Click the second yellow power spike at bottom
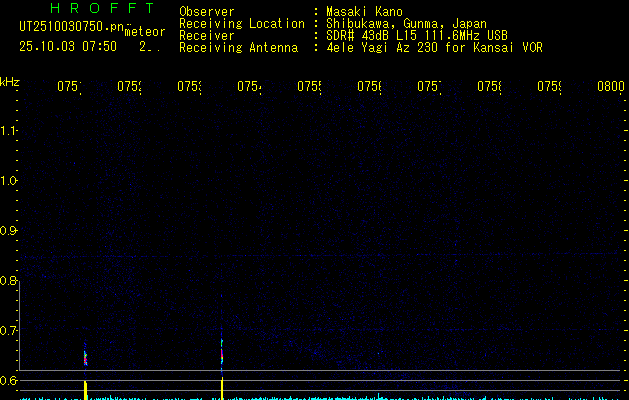 click(221, 388)
